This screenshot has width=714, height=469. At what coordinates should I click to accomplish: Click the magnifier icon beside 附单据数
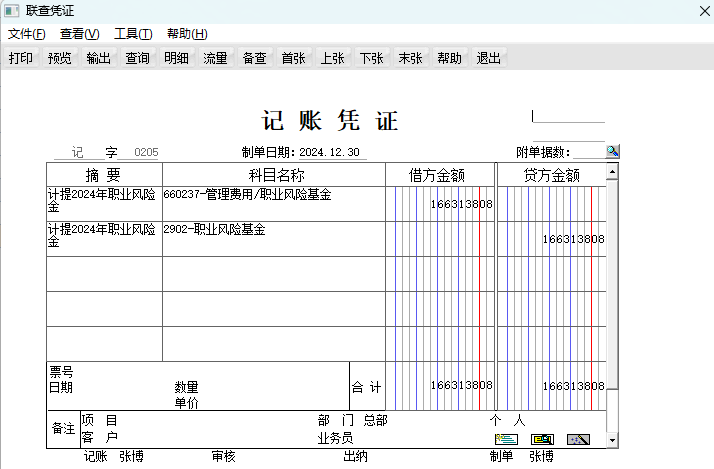click(x=612, y=151)
